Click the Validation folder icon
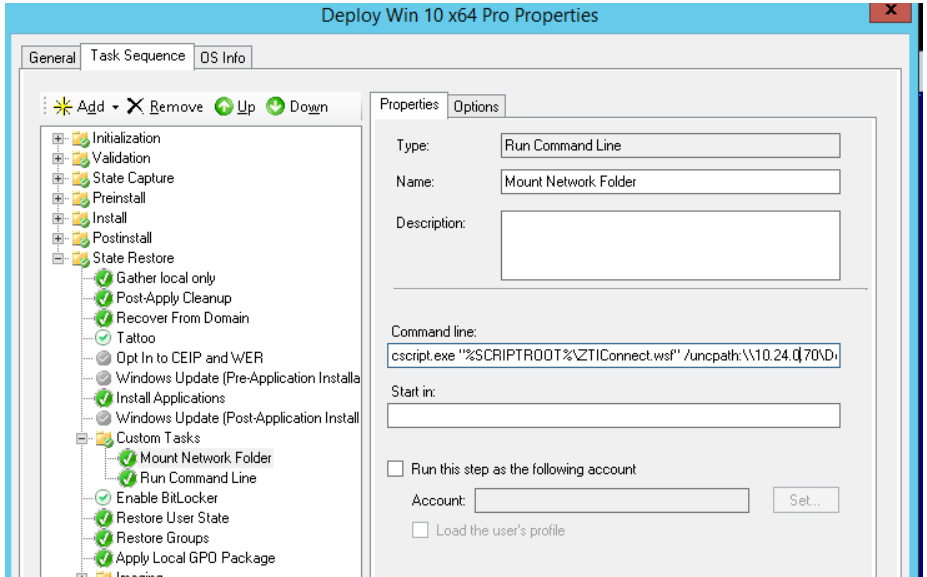The image size is (927, 577). coord(80,159)
